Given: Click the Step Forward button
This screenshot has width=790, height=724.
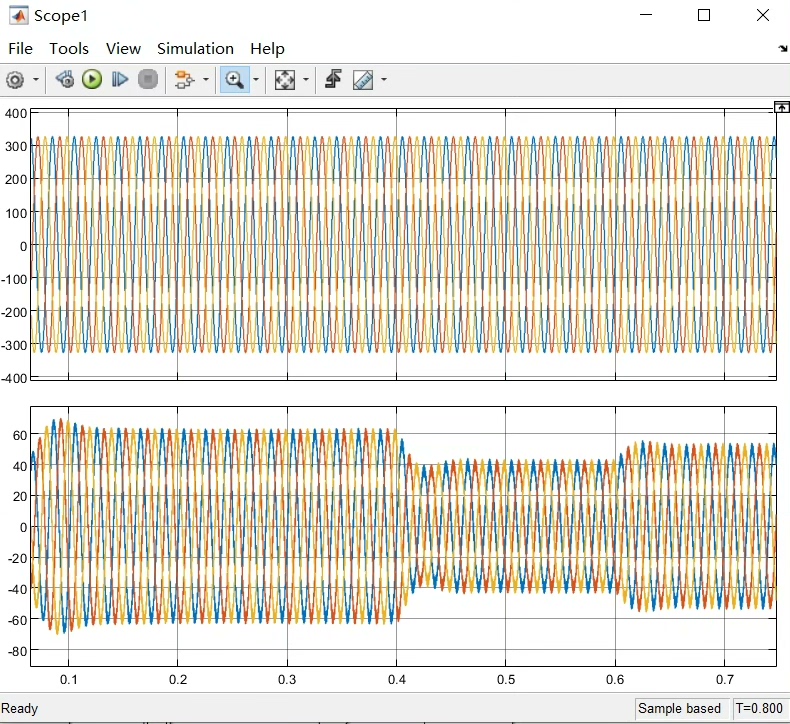Looking at the screenshot, I should [120, 80].
